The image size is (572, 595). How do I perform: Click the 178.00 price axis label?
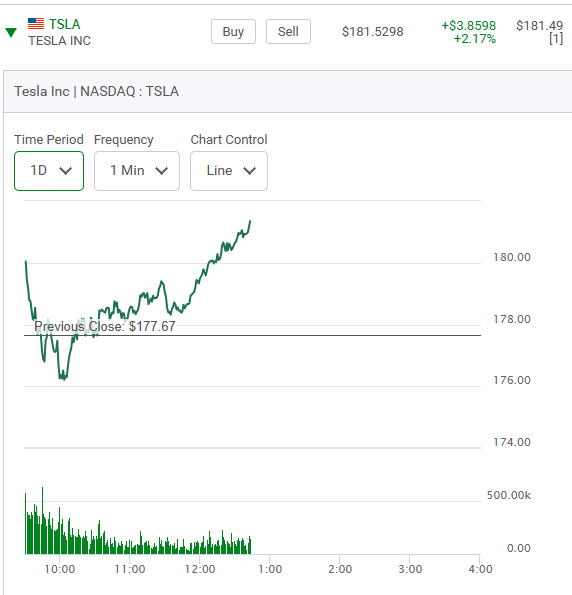click(x=512, y=319)
